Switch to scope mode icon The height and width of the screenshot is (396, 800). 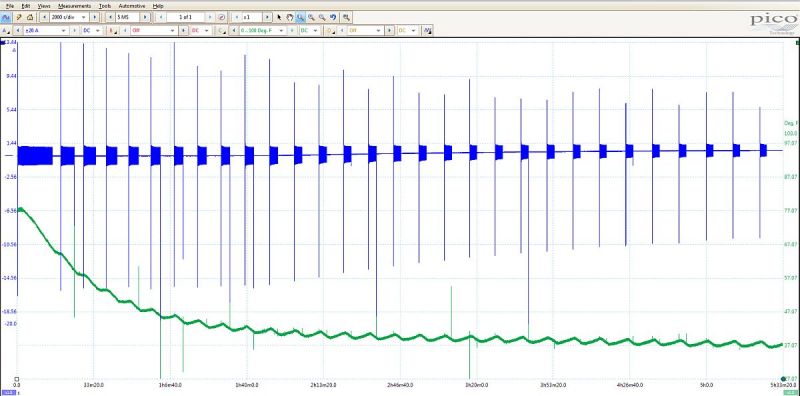click(x=6, y=17)
